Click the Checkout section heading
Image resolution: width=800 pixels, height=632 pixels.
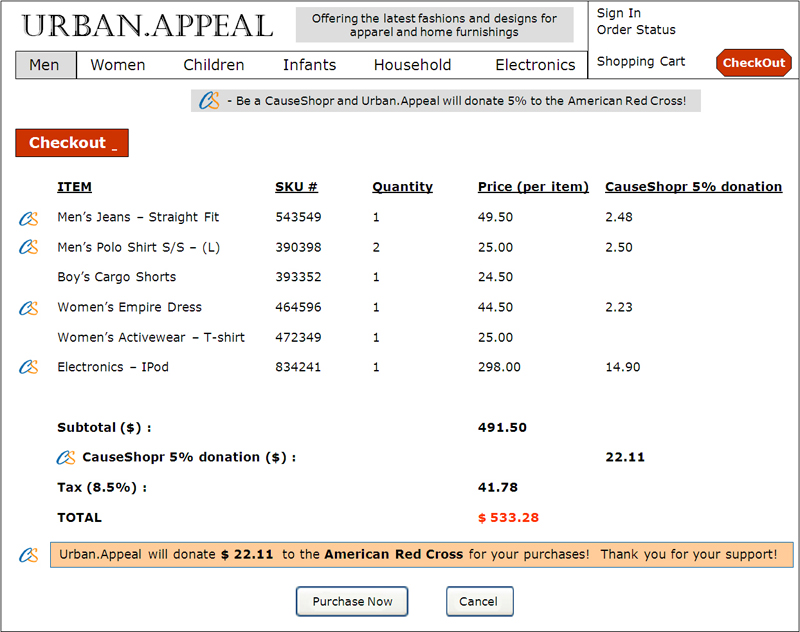pyautogui.click(x=72, y=143)
